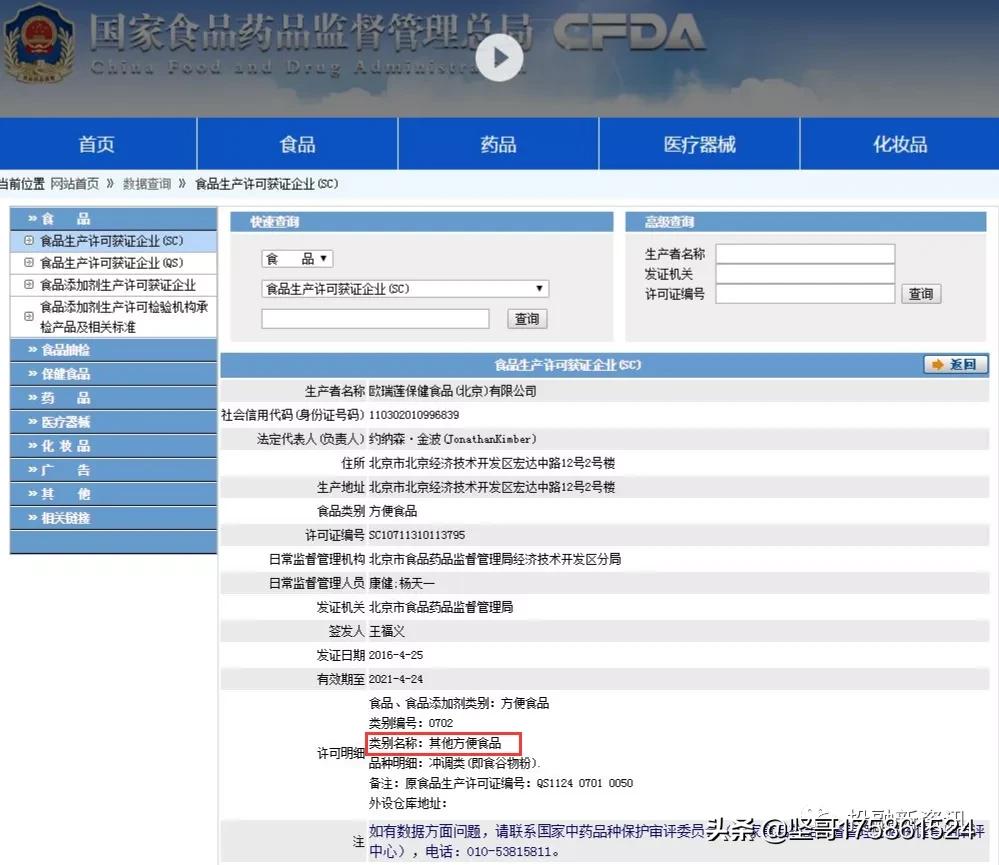Open 食品 in the top navigation bar
The height and width of the screenshot is (865, 999).
tap(298, 145)
